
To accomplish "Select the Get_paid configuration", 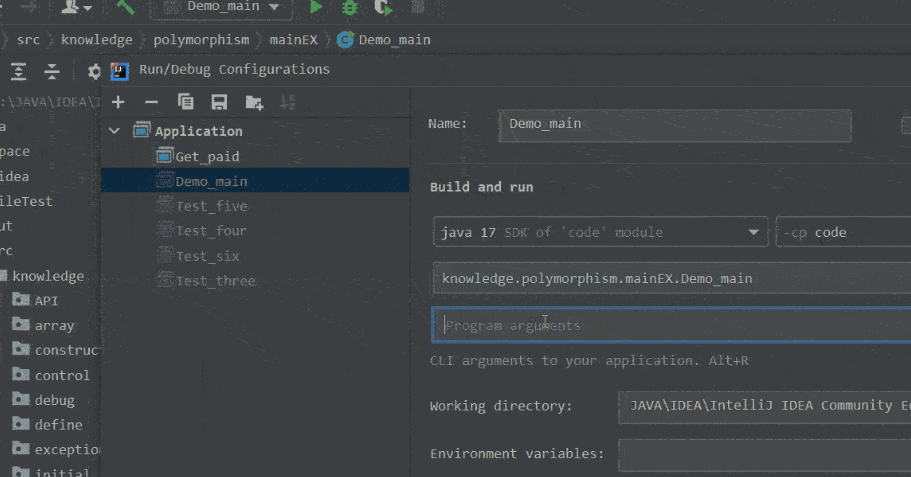I will coord(207,156).
